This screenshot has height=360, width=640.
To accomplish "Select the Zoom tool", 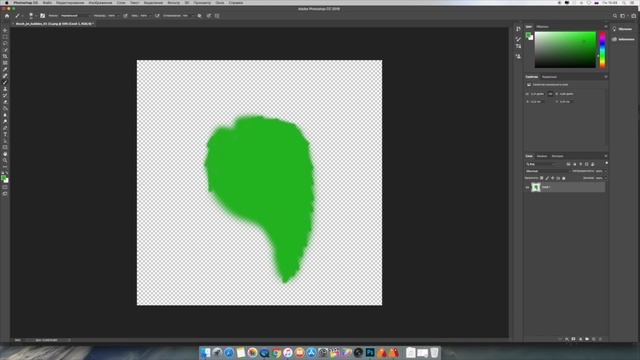I will (x=5, y=160).
